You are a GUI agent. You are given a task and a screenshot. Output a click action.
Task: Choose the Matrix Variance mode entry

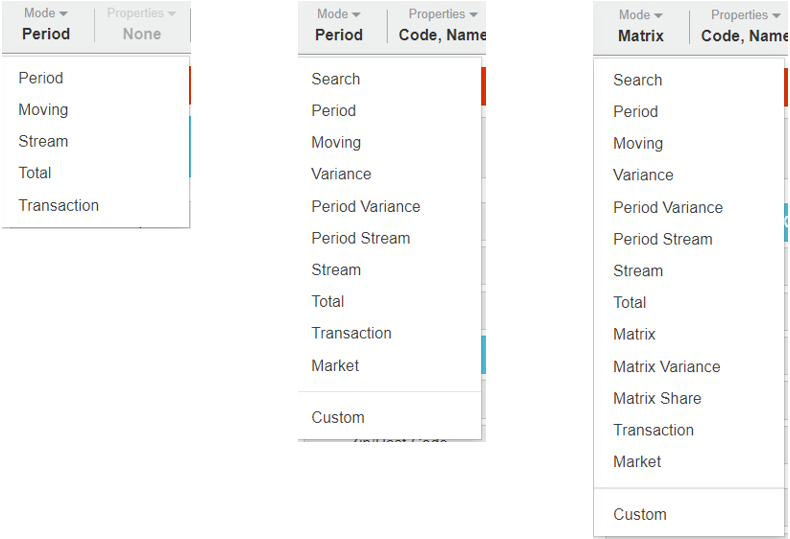pyautogui.click(x=666, y=366)
